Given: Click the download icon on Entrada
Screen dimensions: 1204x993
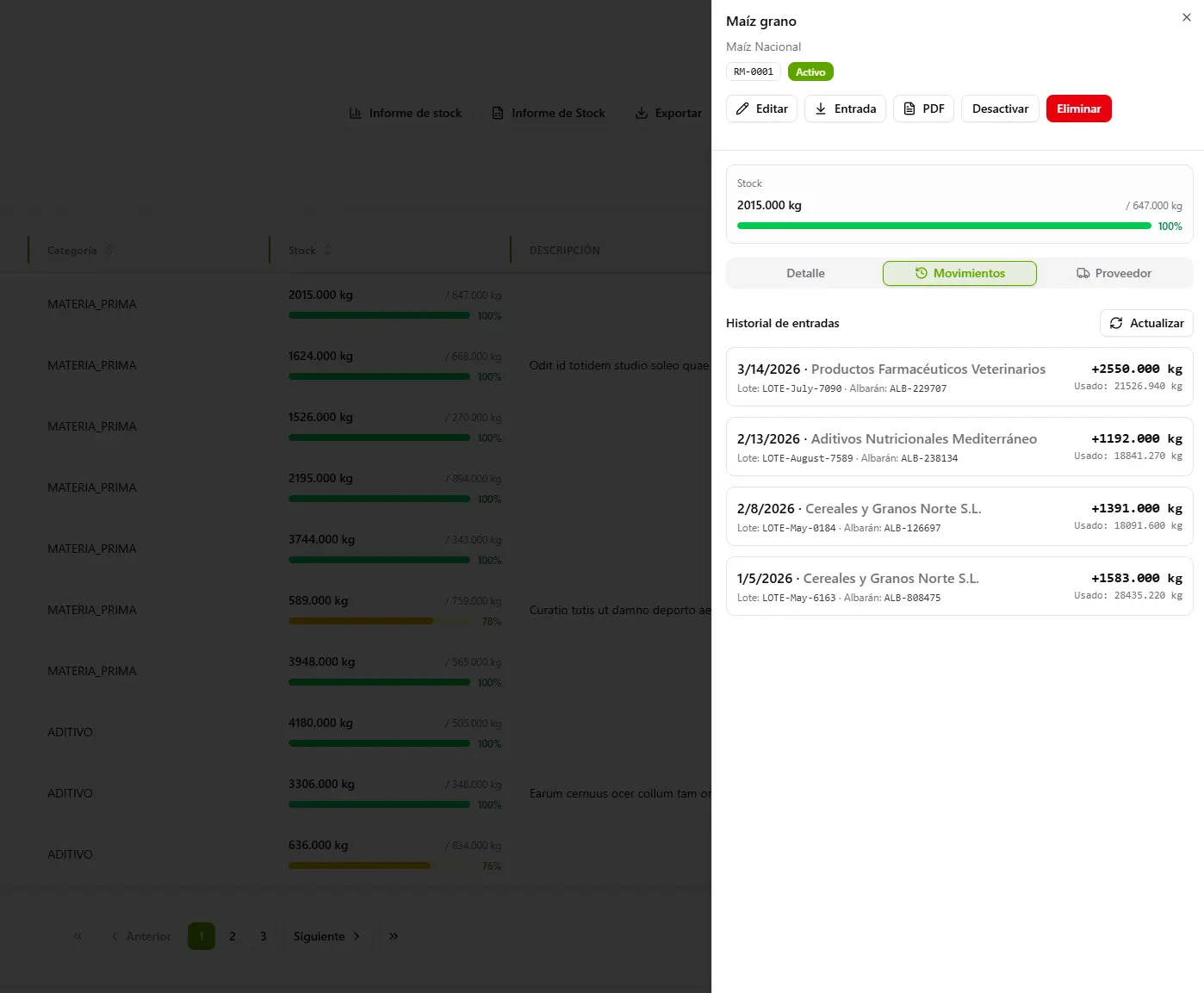Looking at the screenshot, I should coord(821,109).
